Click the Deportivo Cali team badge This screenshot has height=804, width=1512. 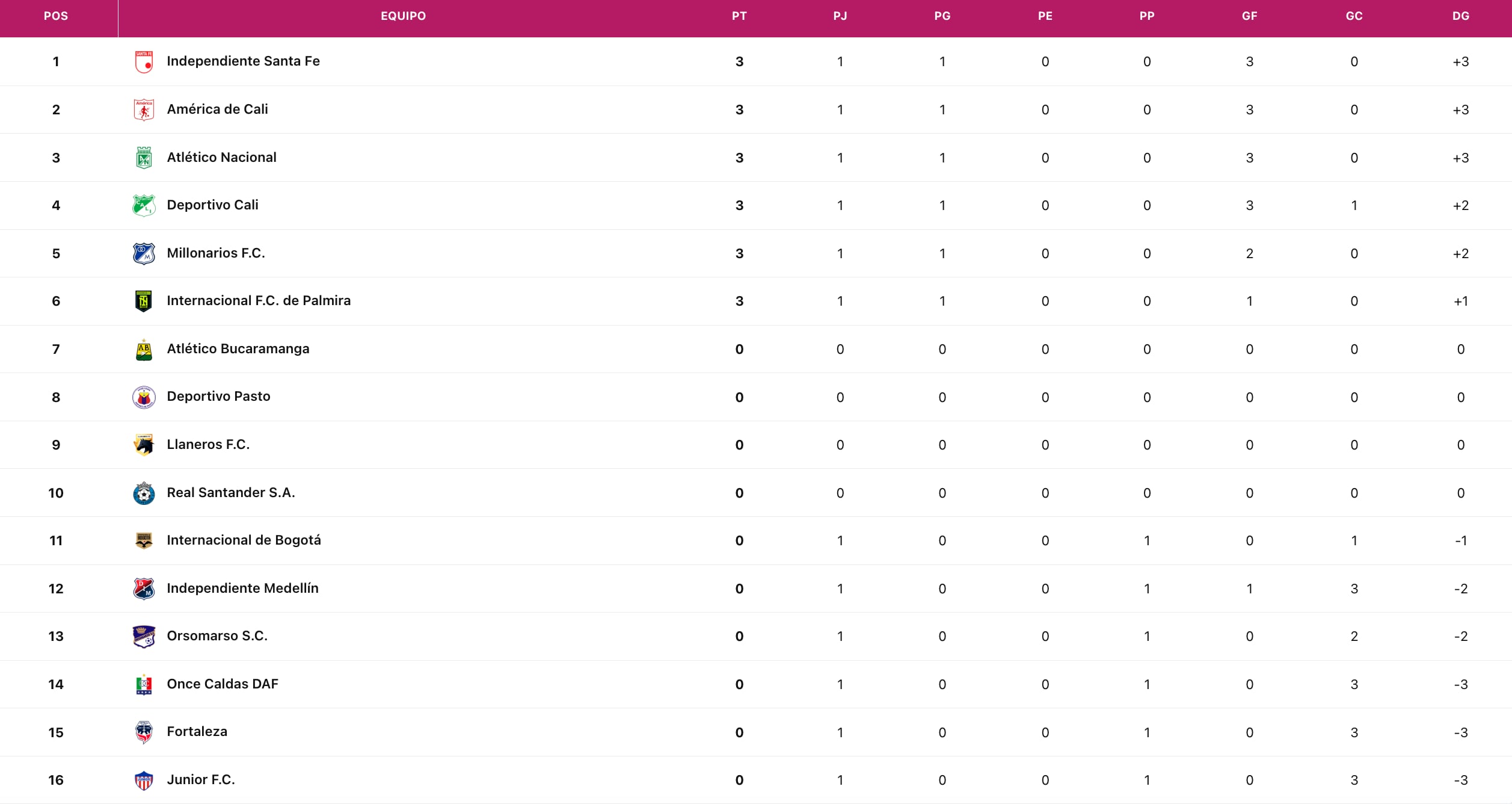point(144,205)
